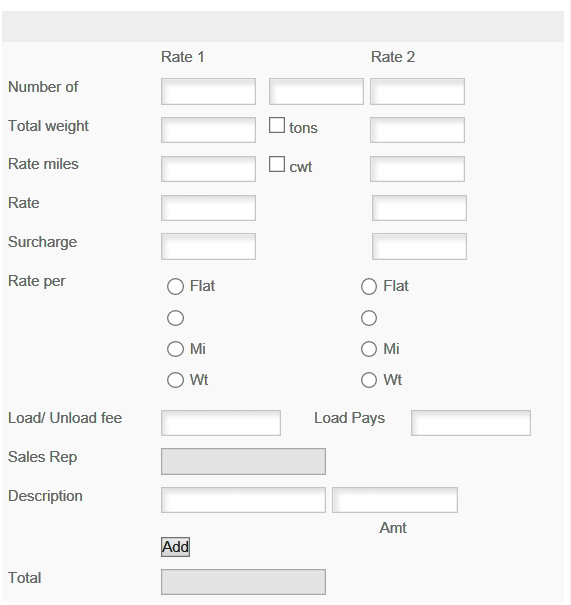Focus the Load/ Unload fee field
The width and height of the screenshot is (571, 605).
point(221,423)
